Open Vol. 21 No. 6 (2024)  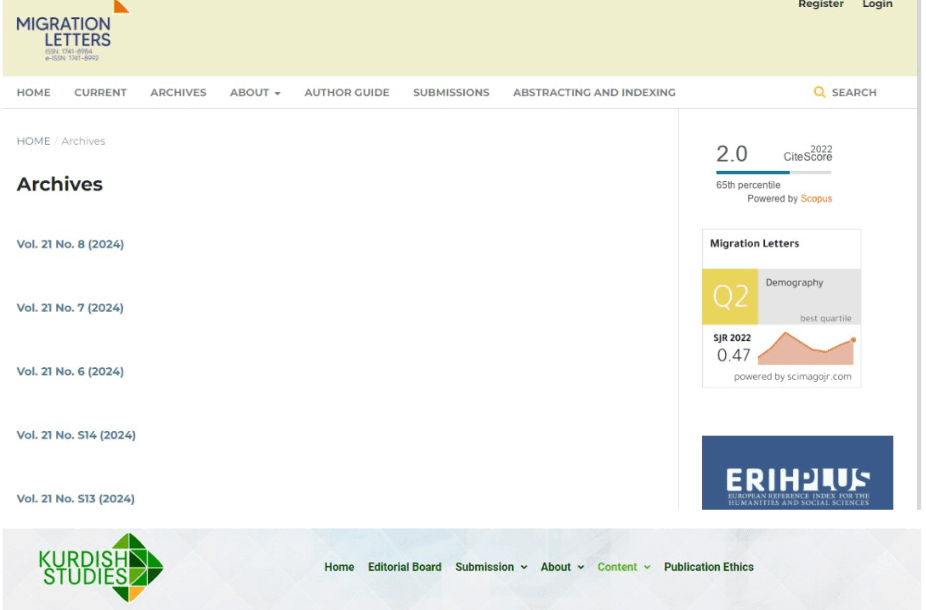click(x=70, y=371)
